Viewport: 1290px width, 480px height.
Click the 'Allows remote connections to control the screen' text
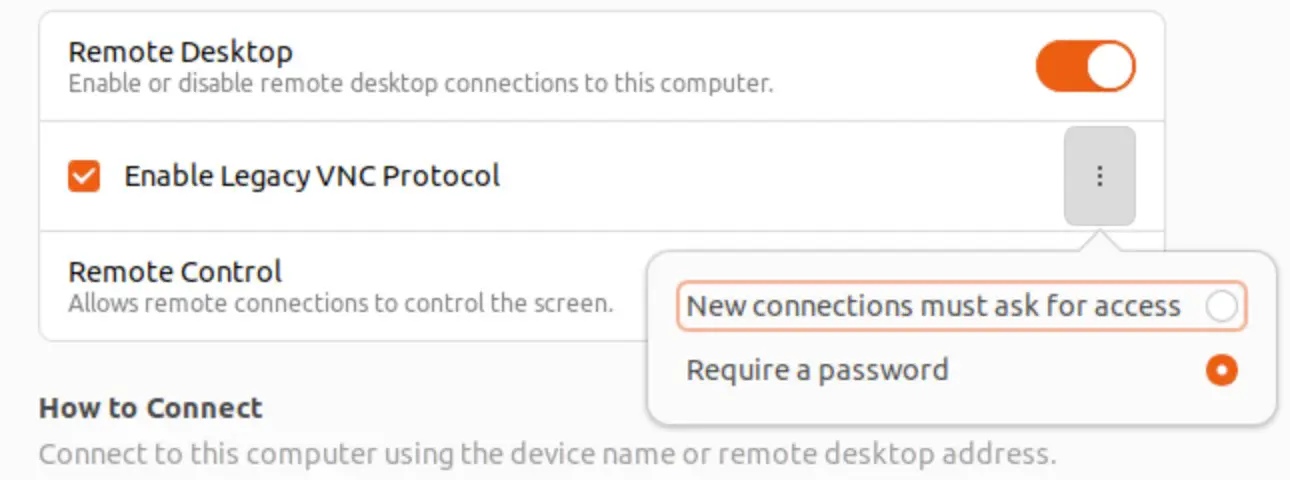(340, 302)
